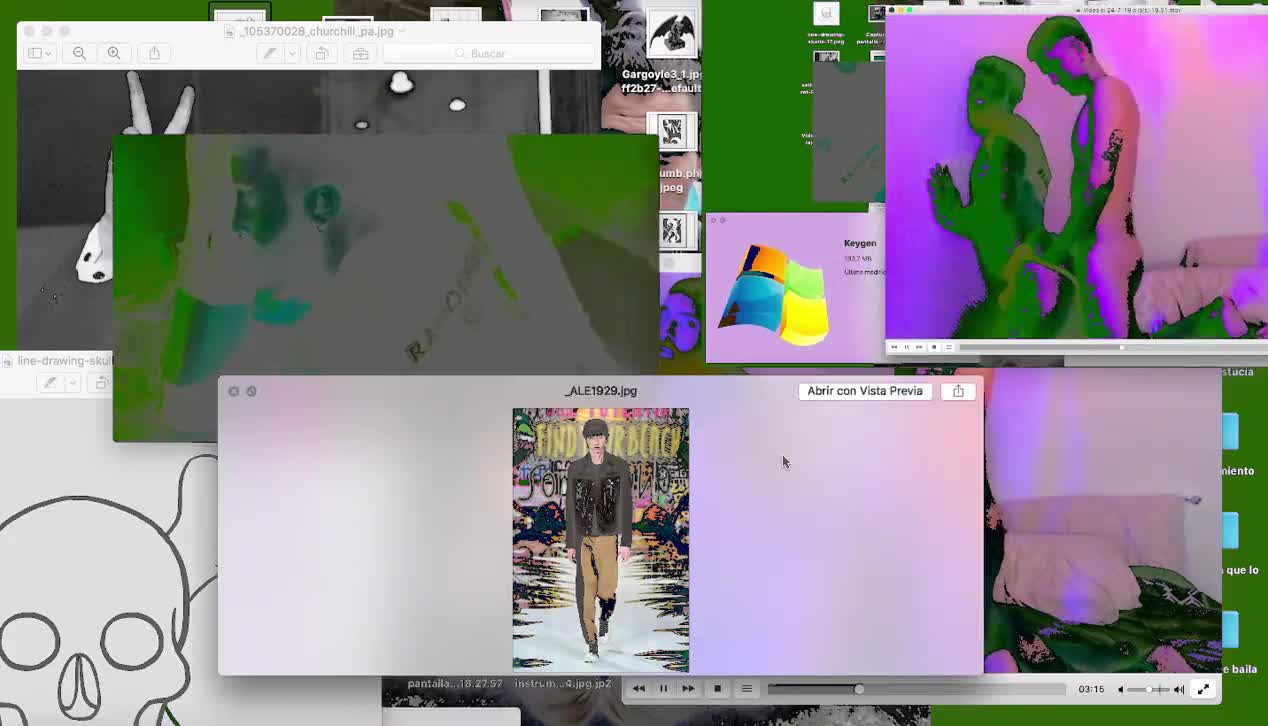Screen dimensions: 1268x726
Task: Click Abrir con Vista Previa button
Action: [865, 391]
